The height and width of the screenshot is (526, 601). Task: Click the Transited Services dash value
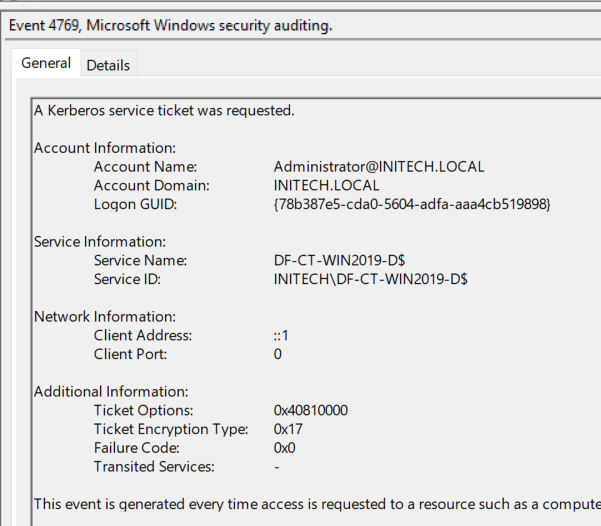coord(277,467)
